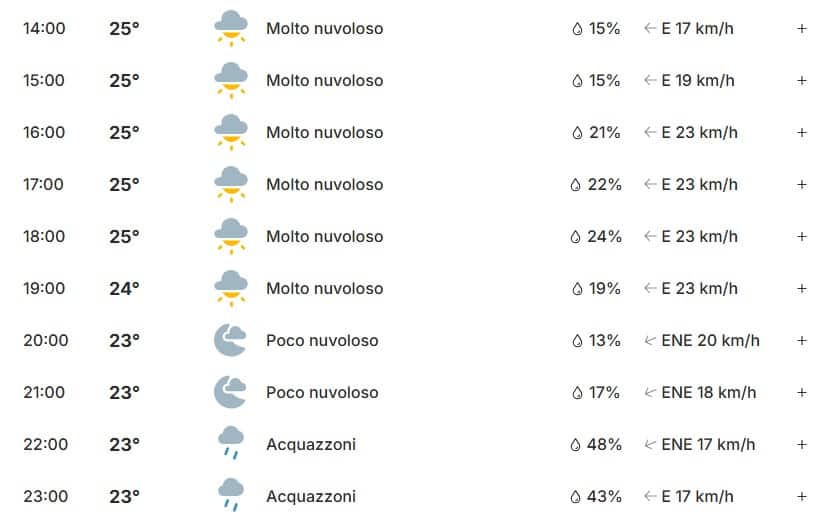This screenshot has width=822, height=519.
Task: Expand the 14:00 forecast row details
Action: [x=802, y=29]
